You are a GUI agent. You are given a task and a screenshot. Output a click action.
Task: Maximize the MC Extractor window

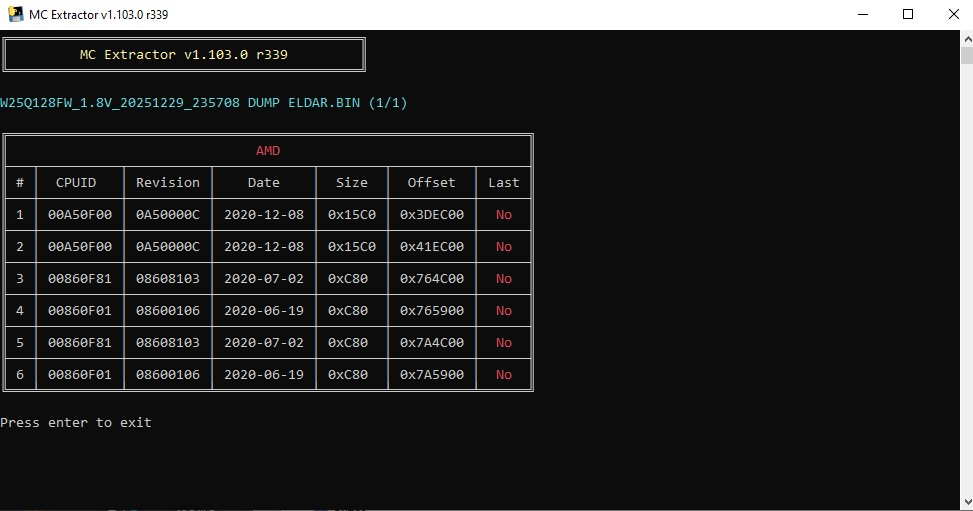908,14
